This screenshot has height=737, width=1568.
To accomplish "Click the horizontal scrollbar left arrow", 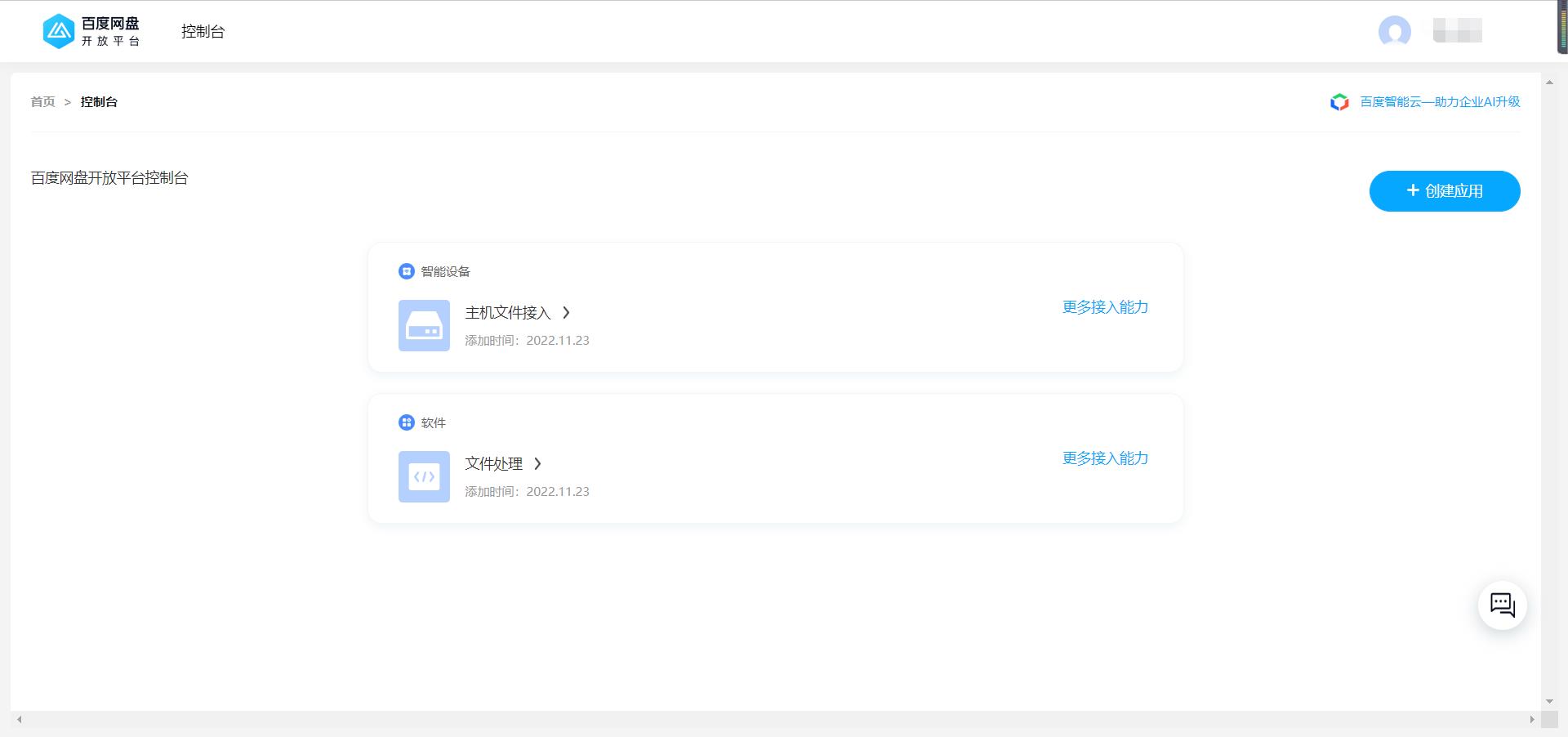I will pyautogui.click(x=20, y=720).
